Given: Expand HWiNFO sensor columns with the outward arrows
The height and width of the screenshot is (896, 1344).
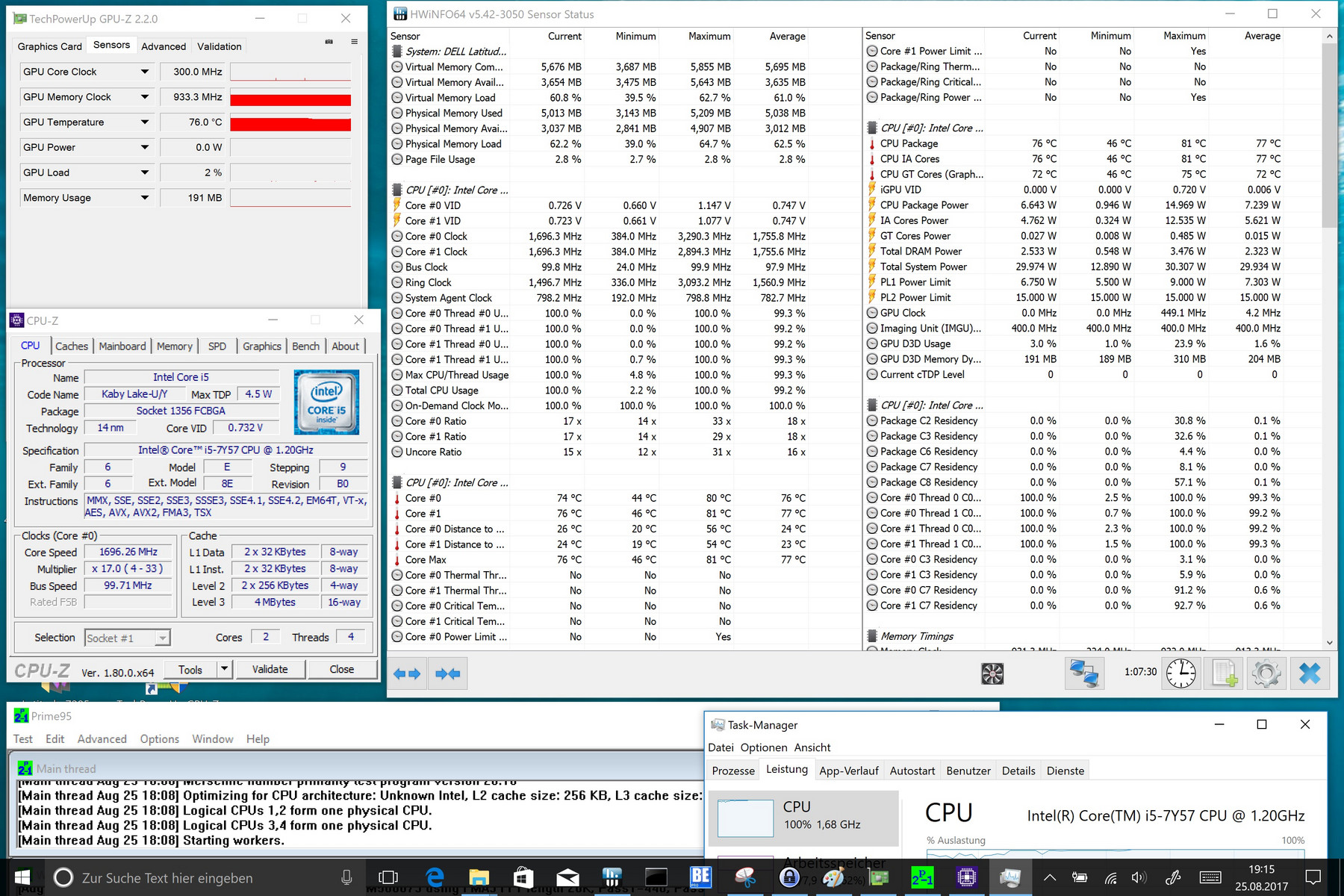Looking at the screenshot, I should coord(407,673).
